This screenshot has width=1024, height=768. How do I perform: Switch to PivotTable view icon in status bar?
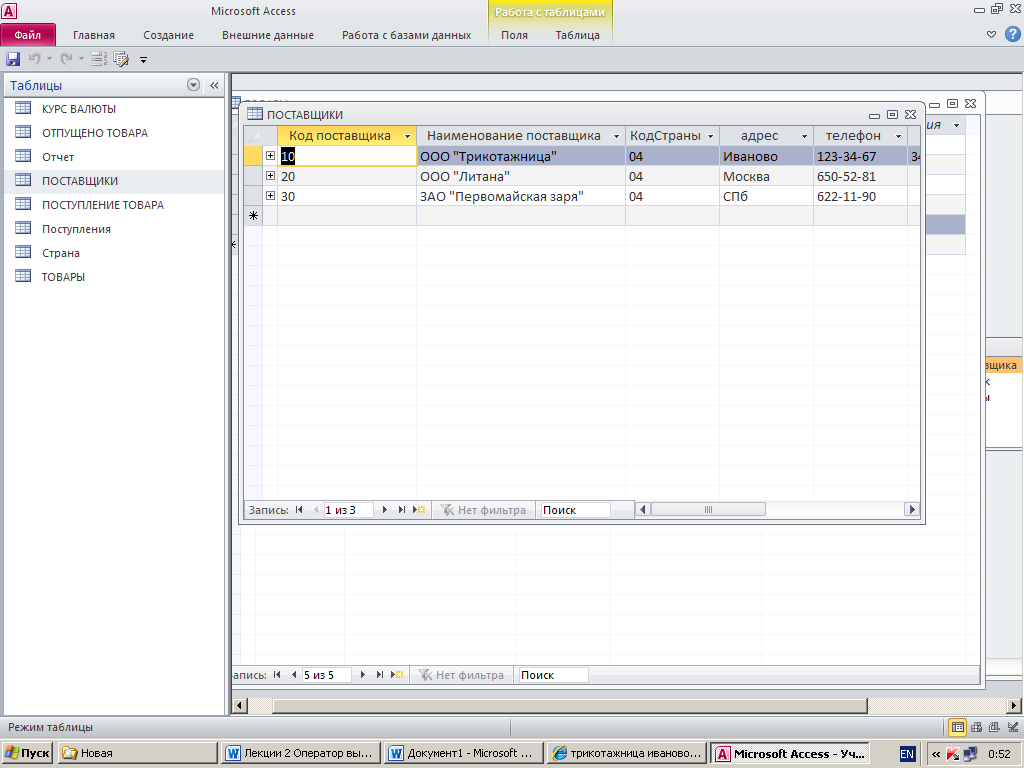[x=976, y=727]
